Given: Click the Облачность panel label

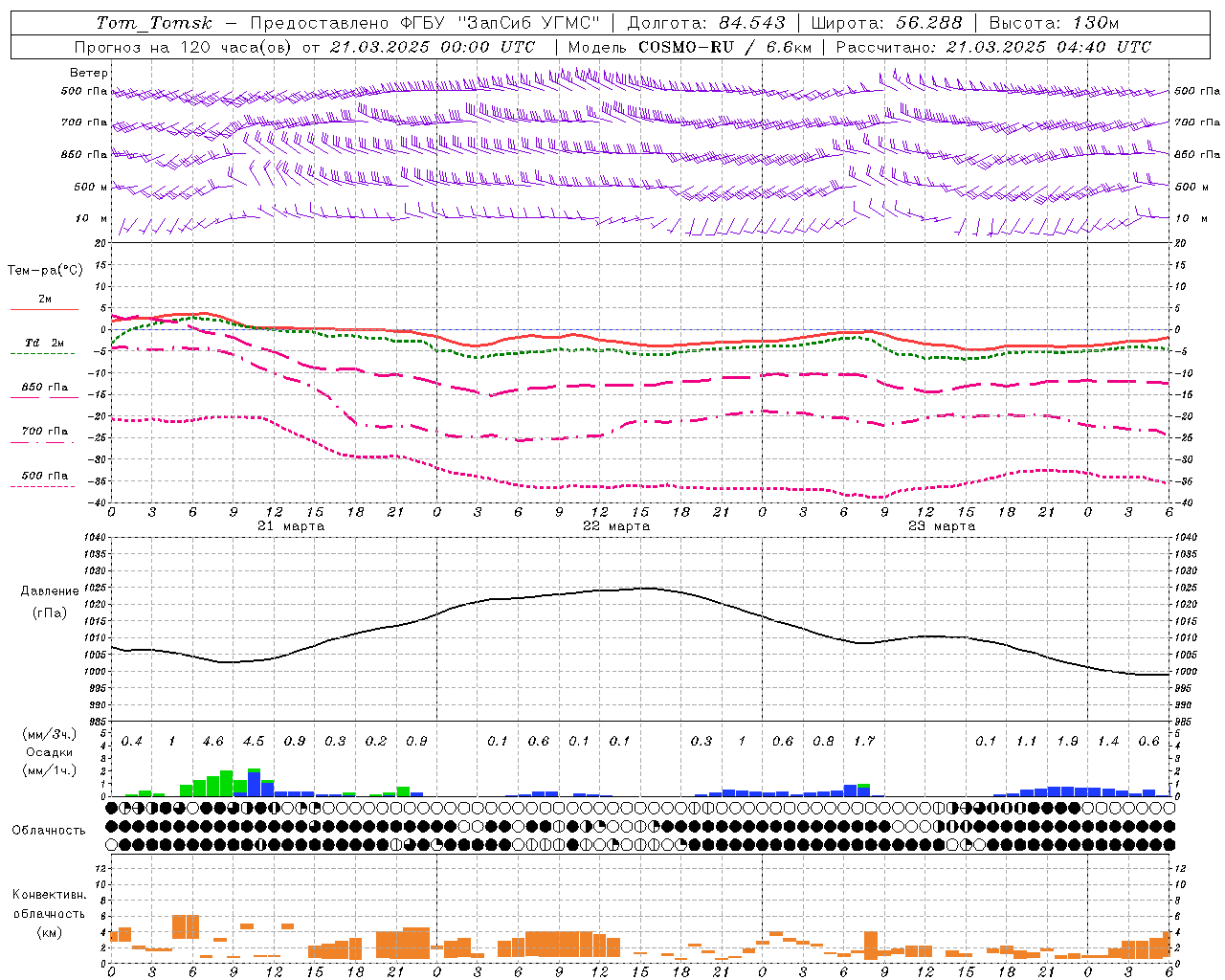Looking at the screenshot, I should coord(49,830).
